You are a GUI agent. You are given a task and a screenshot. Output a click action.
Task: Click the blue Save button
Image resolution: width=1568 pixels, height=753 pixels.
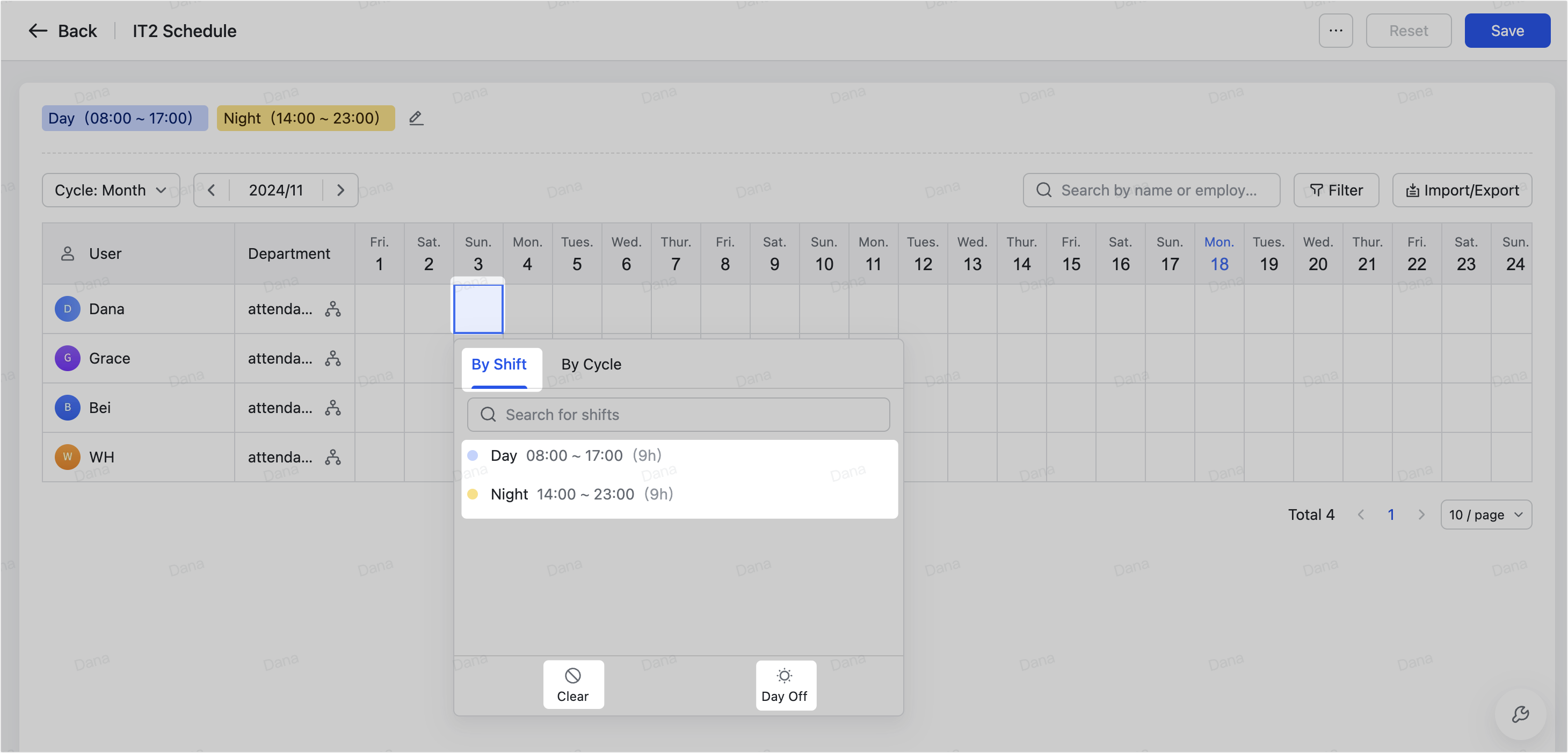click(1507, 31)
